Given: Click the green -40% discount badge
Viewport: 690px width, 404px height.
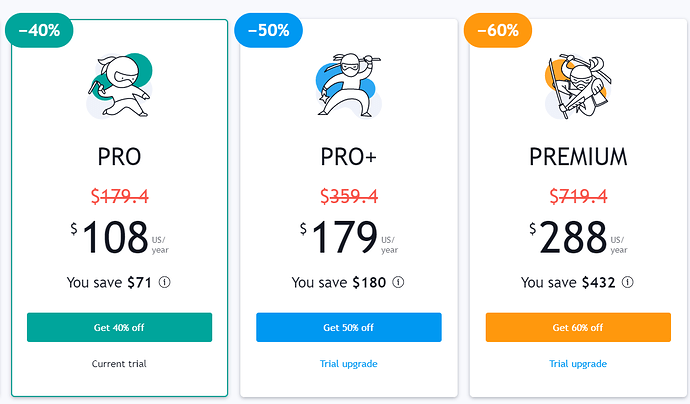Looking at the screenshot, I should (x=39, y=30).
